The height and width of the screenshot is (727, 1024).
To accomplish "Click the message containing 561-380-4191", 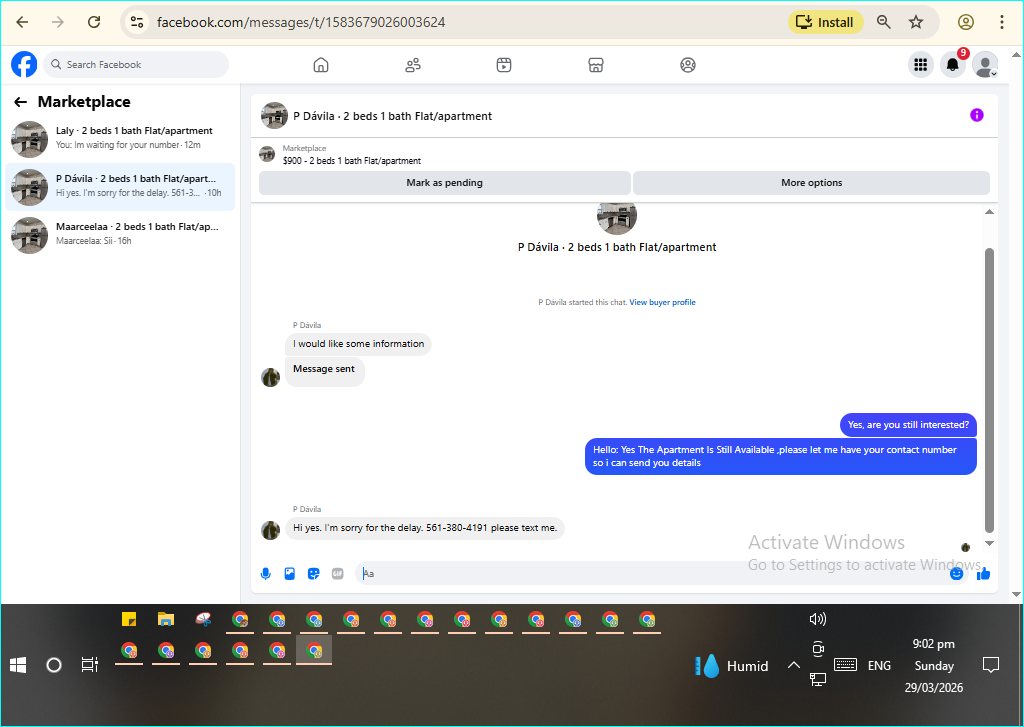I will 425,528.
